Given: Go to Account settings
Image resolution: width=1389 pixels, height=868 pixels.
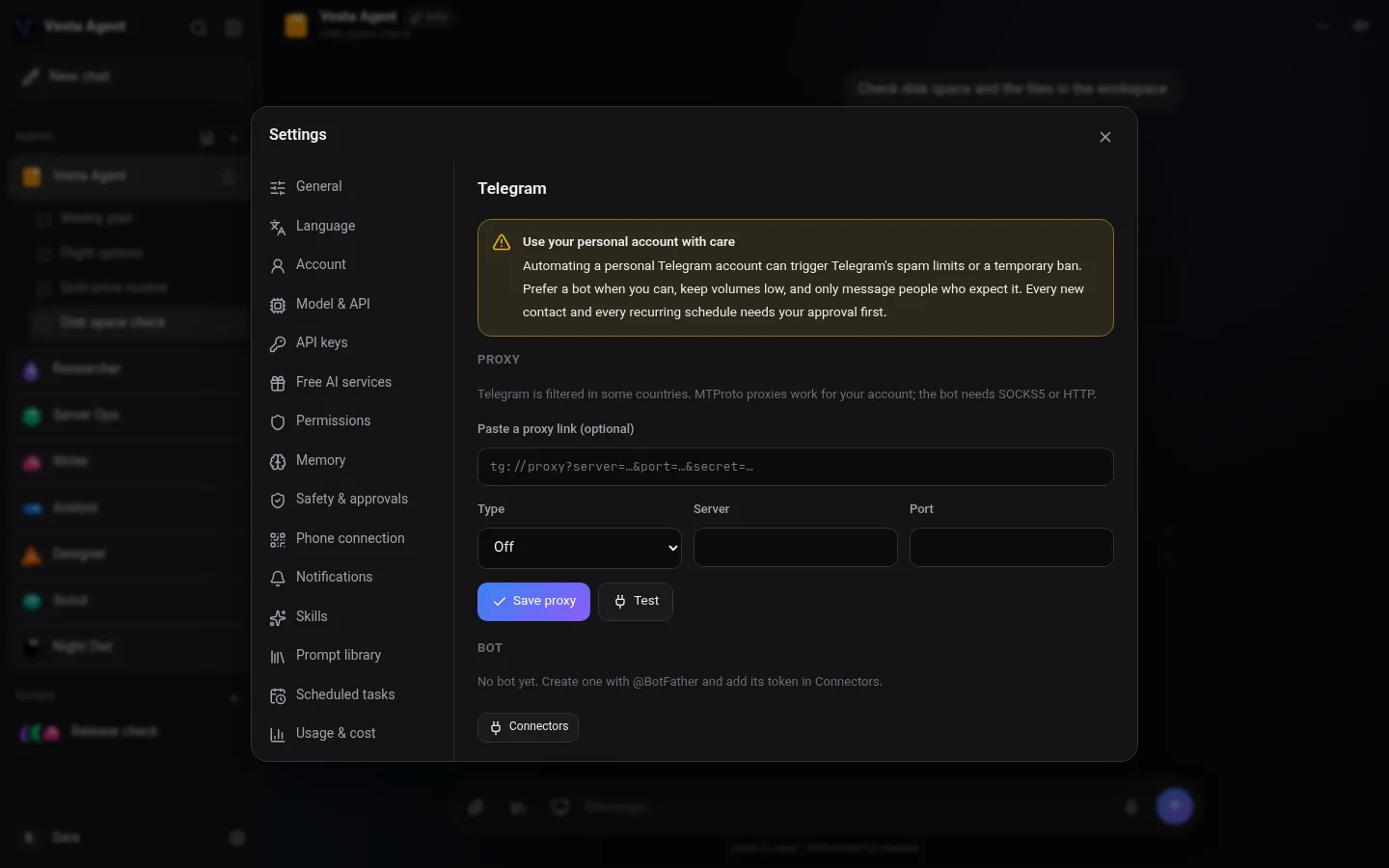Looking at the screenshot, I should click(352, 265).
